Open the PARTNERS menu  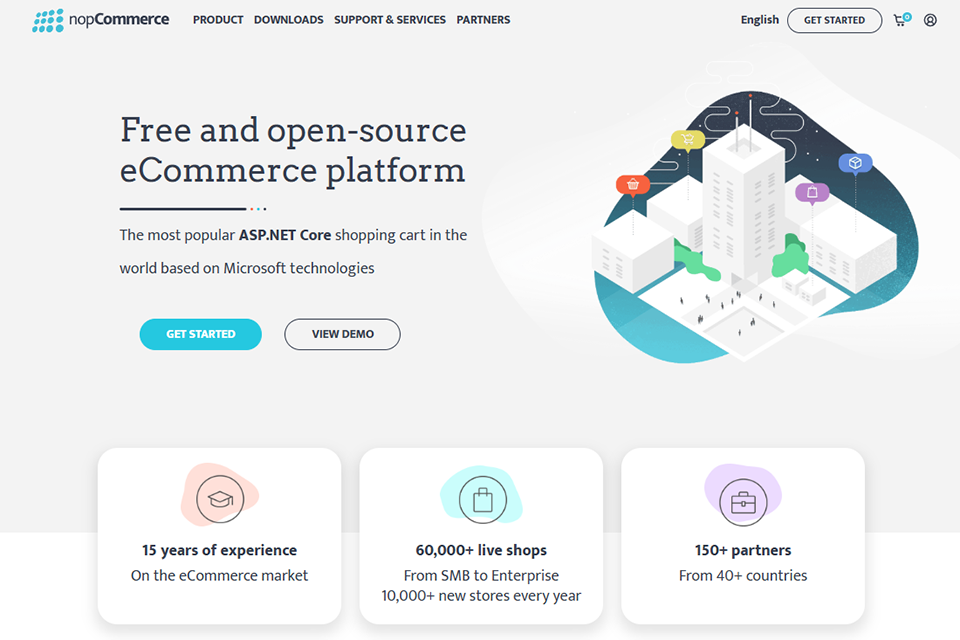pyautogui.click(x=483, y=20)
